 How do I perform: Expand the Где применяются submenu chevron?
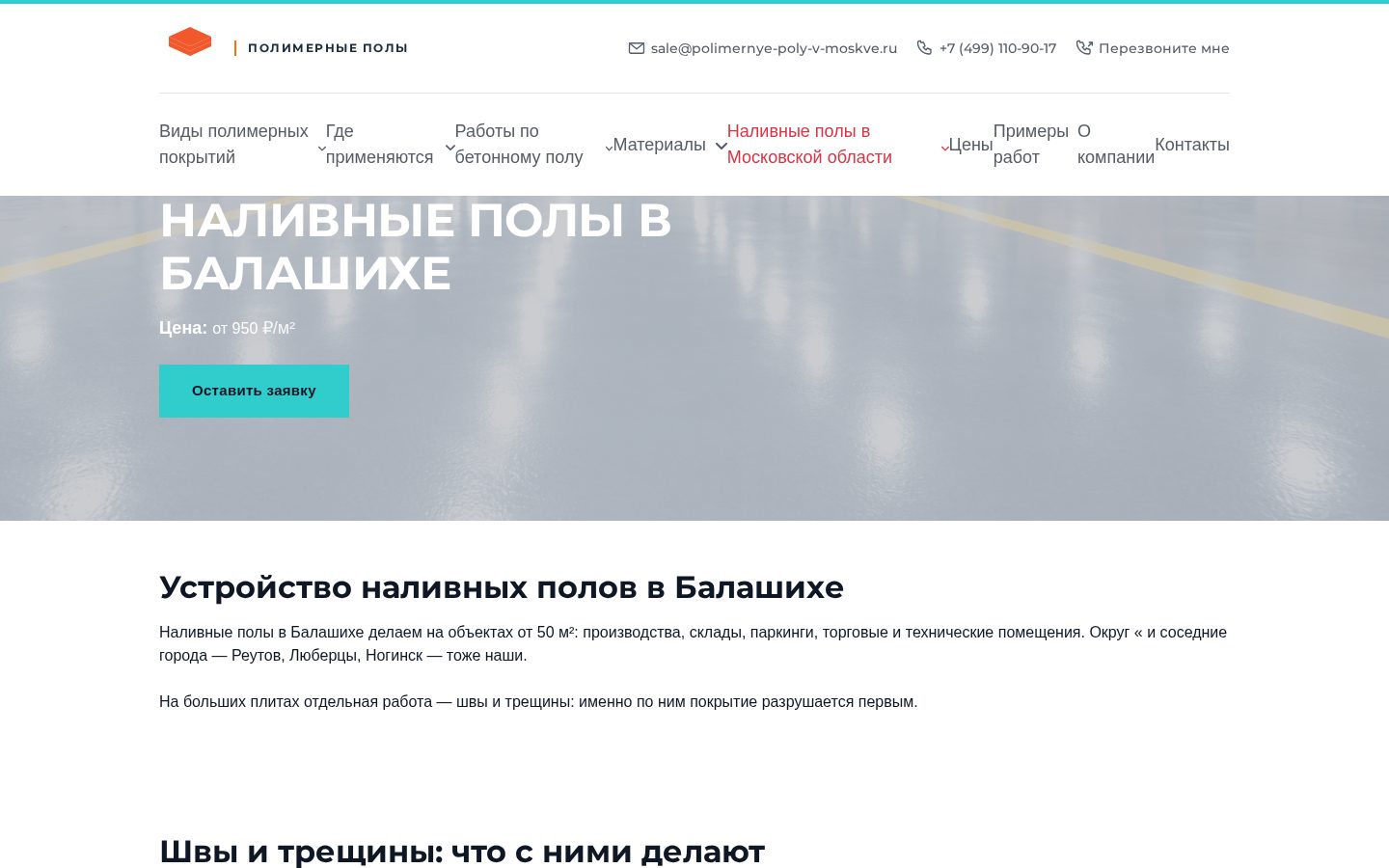(x=449, y=148)
